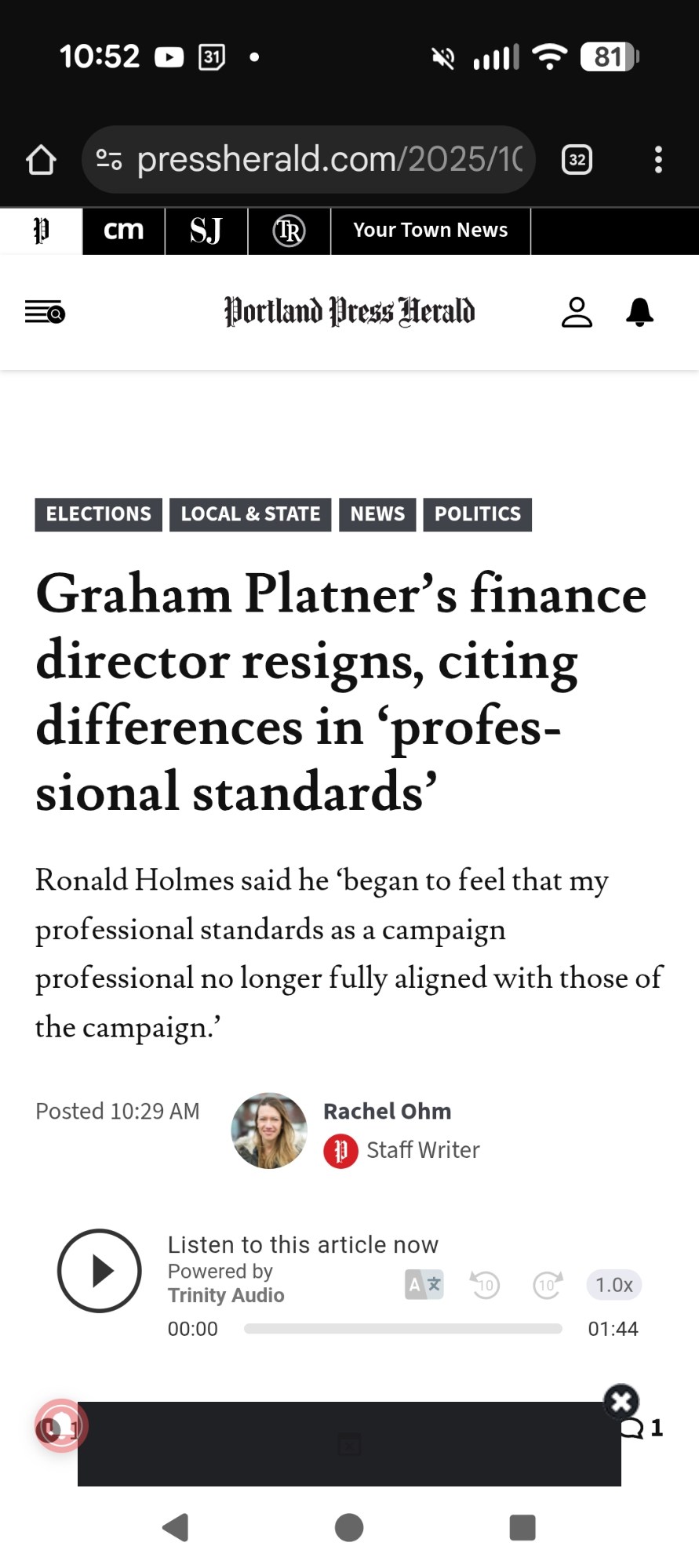Open the Politics category tag
Viewport: 699px width, 1568px height.
tap(477, 514)
